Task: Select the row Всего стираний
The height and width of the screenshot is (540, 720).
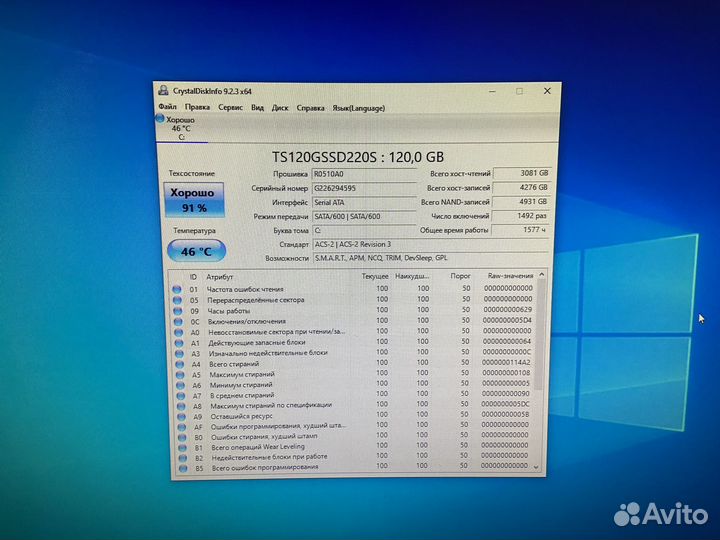Action: click(x=352, y=363)
